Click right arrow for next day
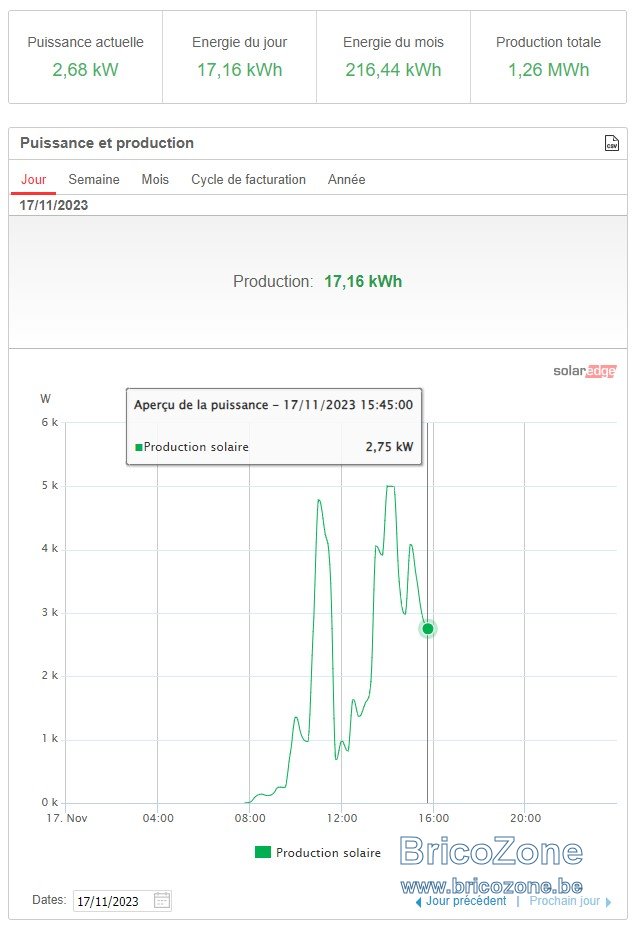 click(x=608, y=902)
